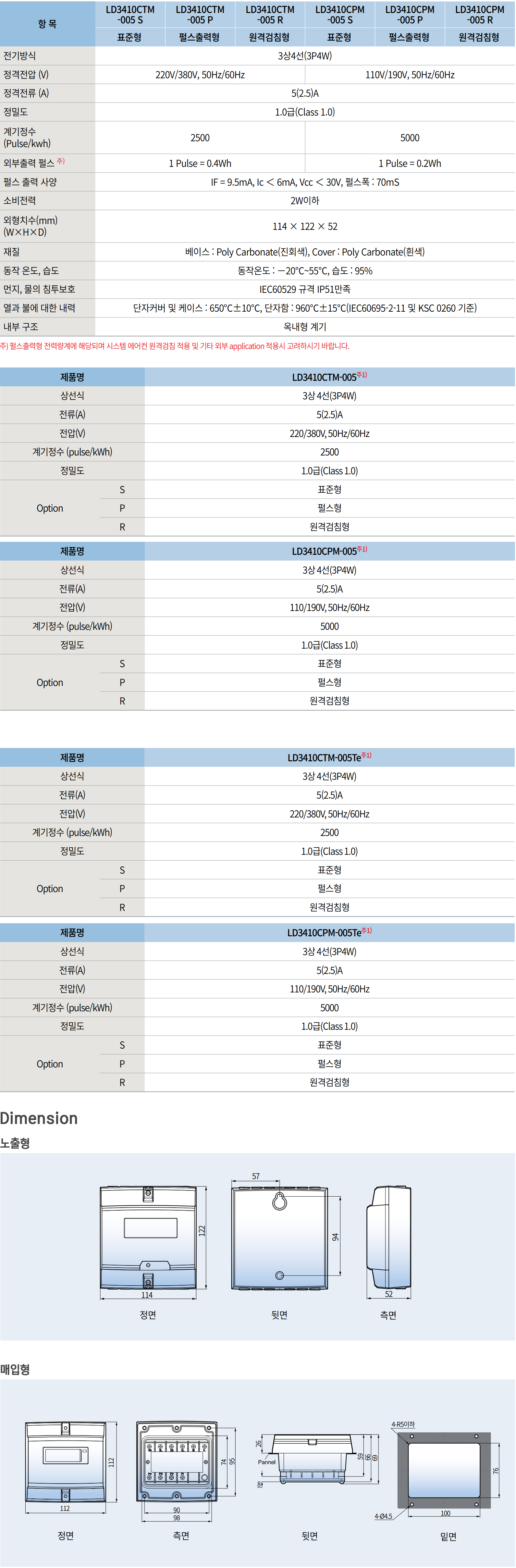The image size is (516, 1568).
Task: Select the LD3410CTM-005Te product name row
Action: (328, 757)
